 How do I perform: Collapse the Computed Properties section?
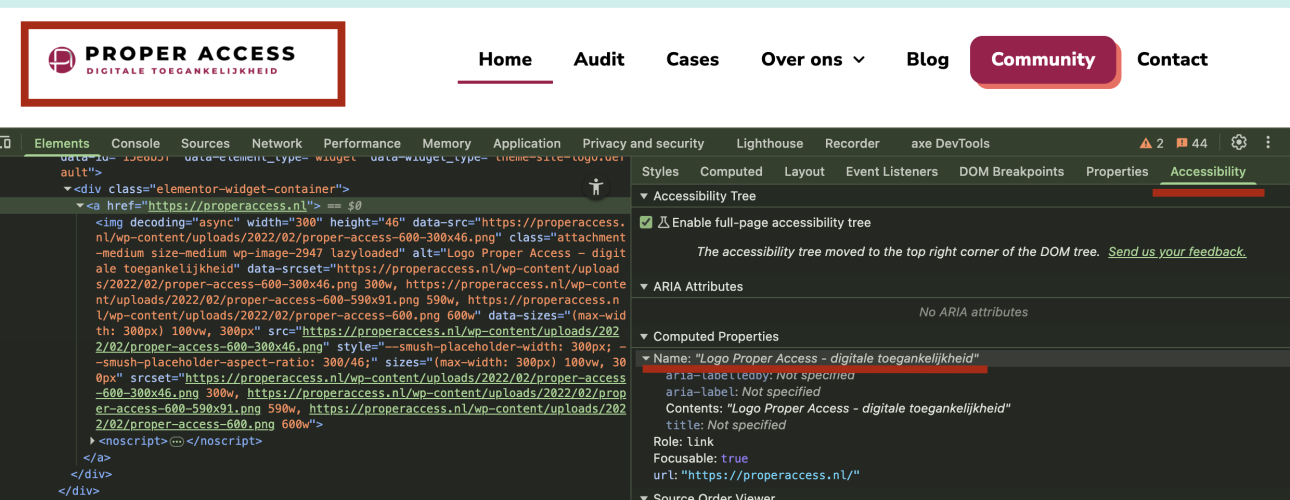(x=645, y=337)
